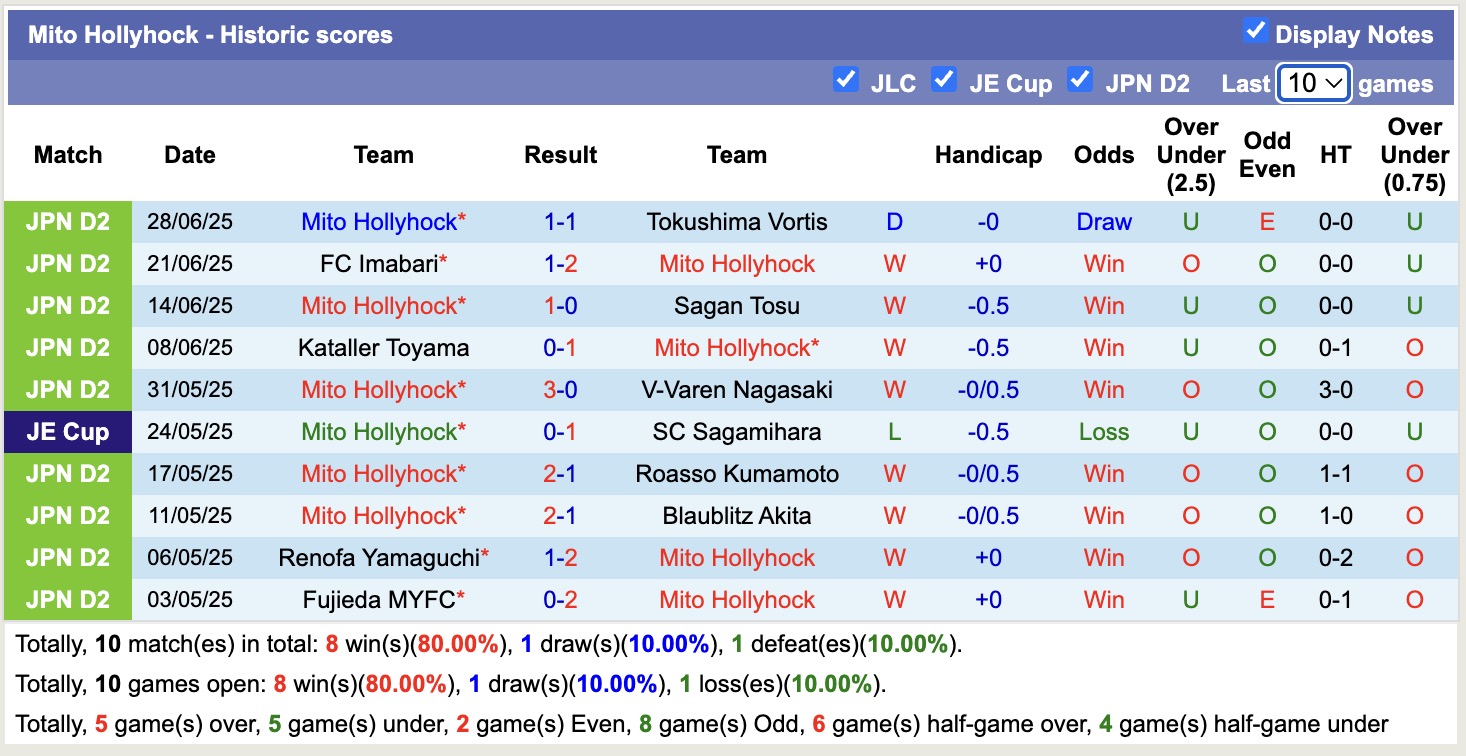Uncheck the JPN D2 league filter
1466x756 pixels.
click(1080, 80)
